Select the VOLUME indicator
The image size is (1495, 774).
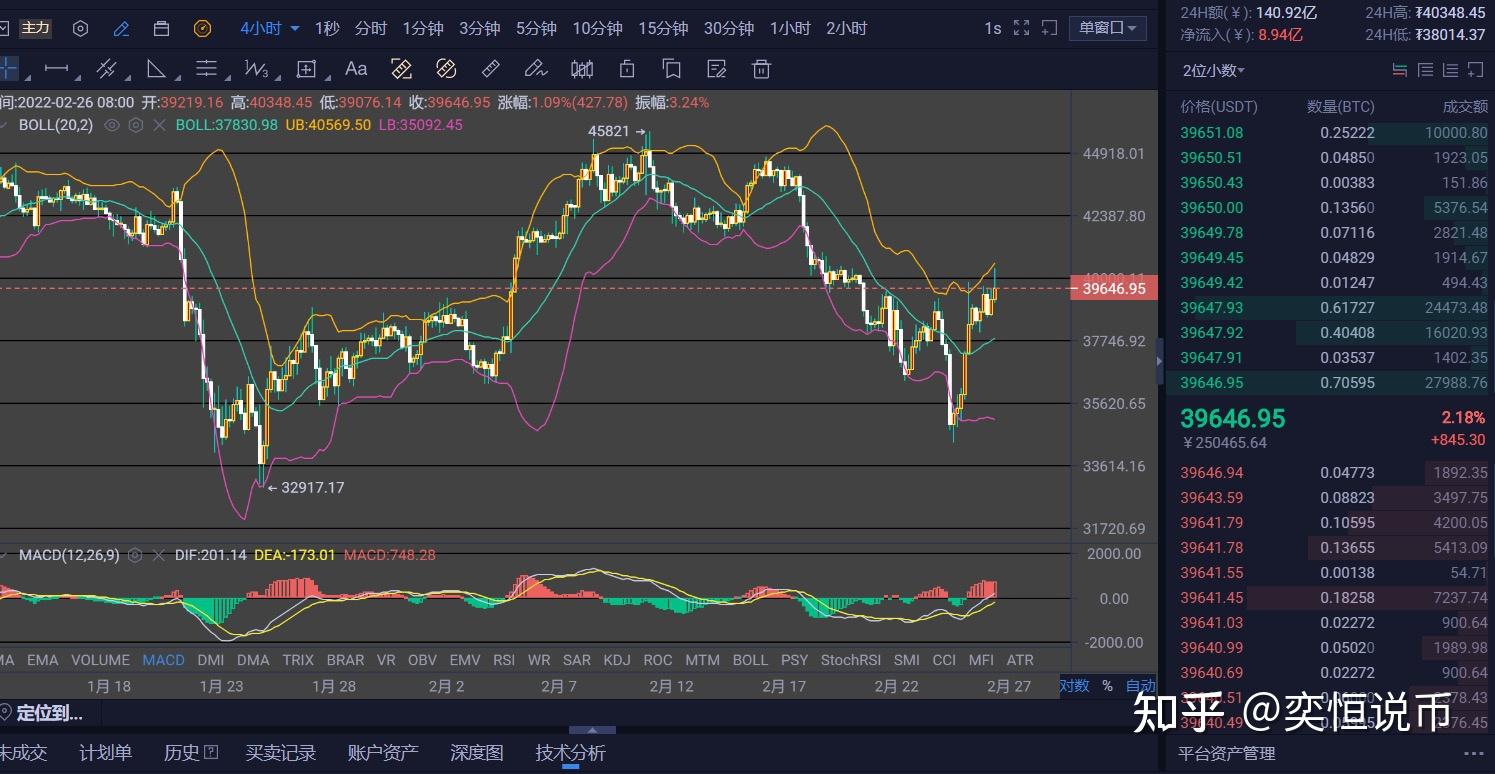coord(100,660)
